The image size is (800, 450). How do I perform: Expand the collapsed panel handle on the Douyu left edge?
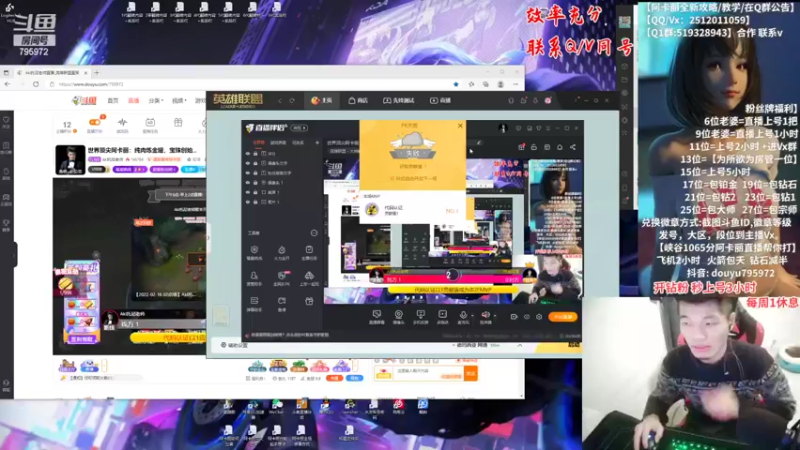click(x=15, y=254)
